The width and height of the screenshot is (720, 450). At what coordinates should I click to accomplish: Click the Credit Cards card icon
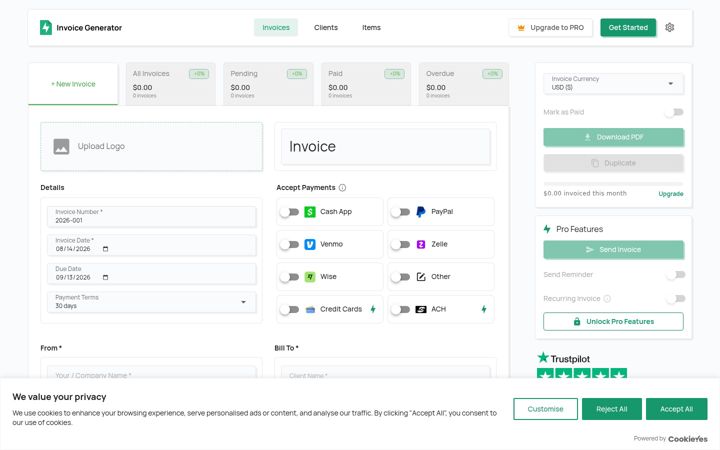pos(310,309)
